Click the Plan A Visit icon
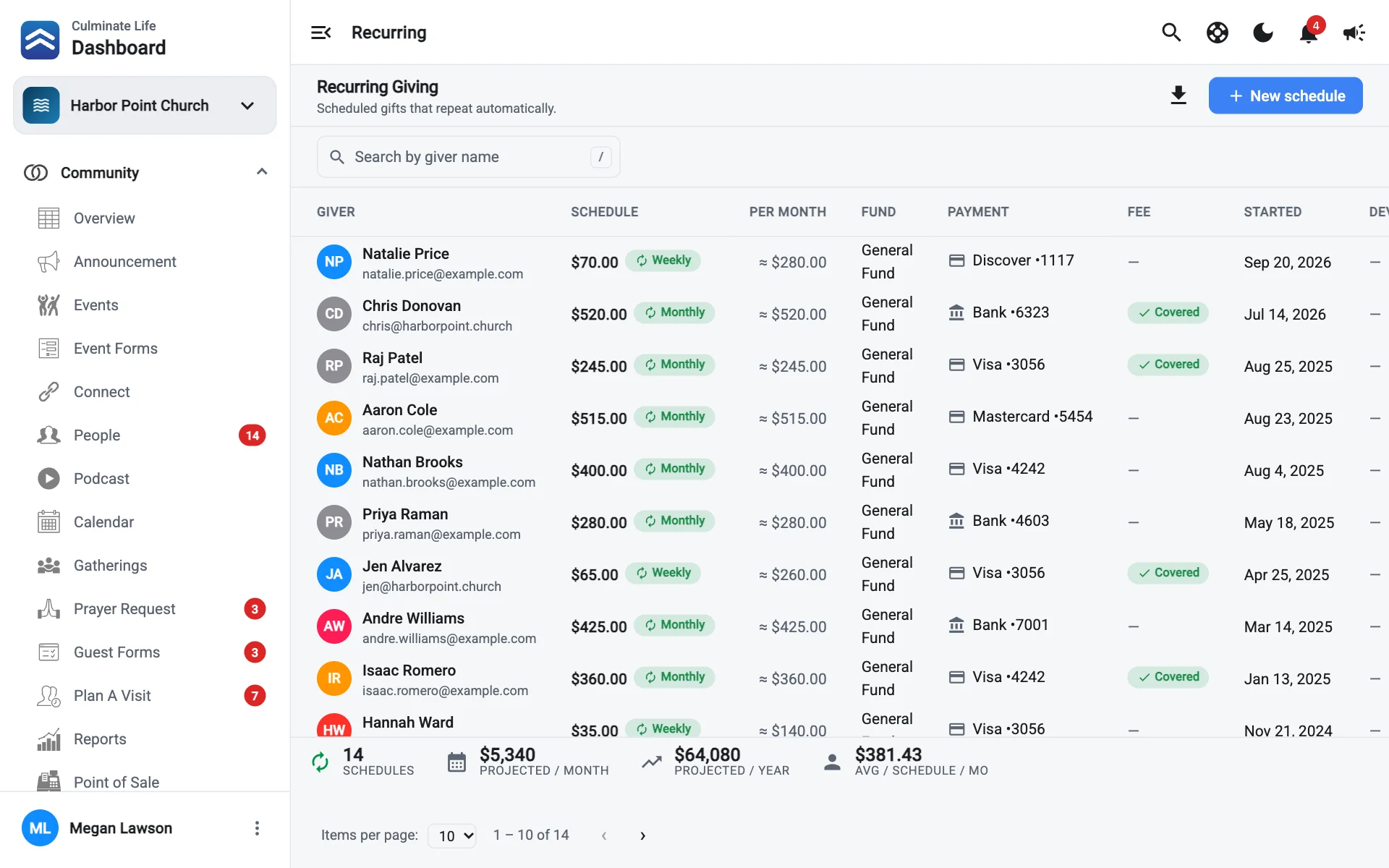The width and height of the screenshot is (1389, 868). (x=48, y=696)
